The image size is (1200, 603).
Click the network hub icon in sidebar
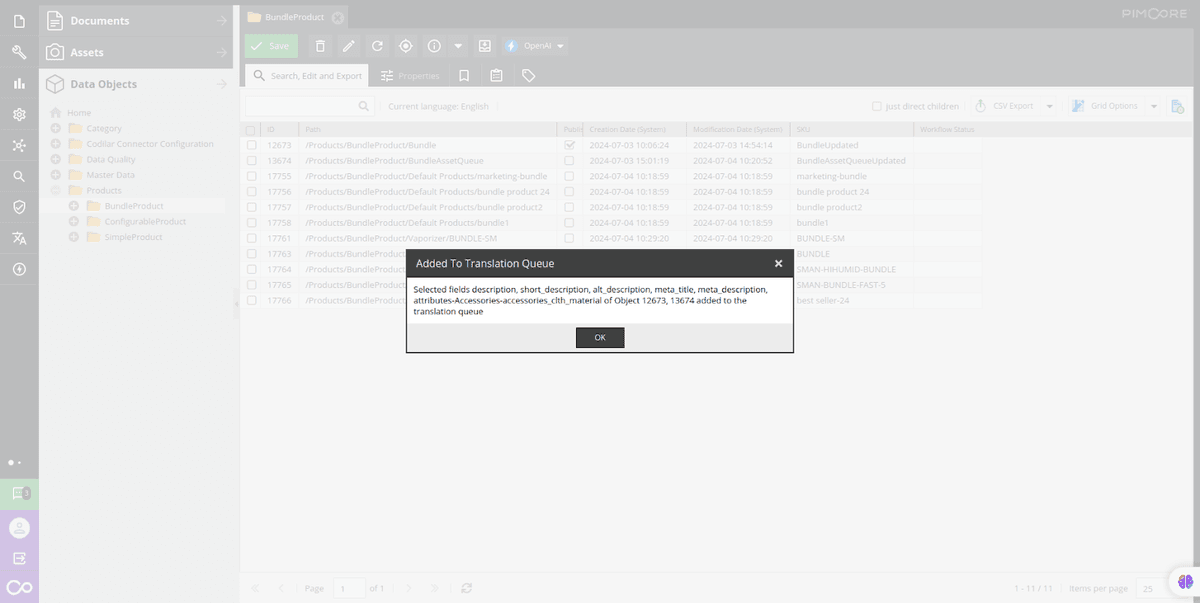(19, 146)
